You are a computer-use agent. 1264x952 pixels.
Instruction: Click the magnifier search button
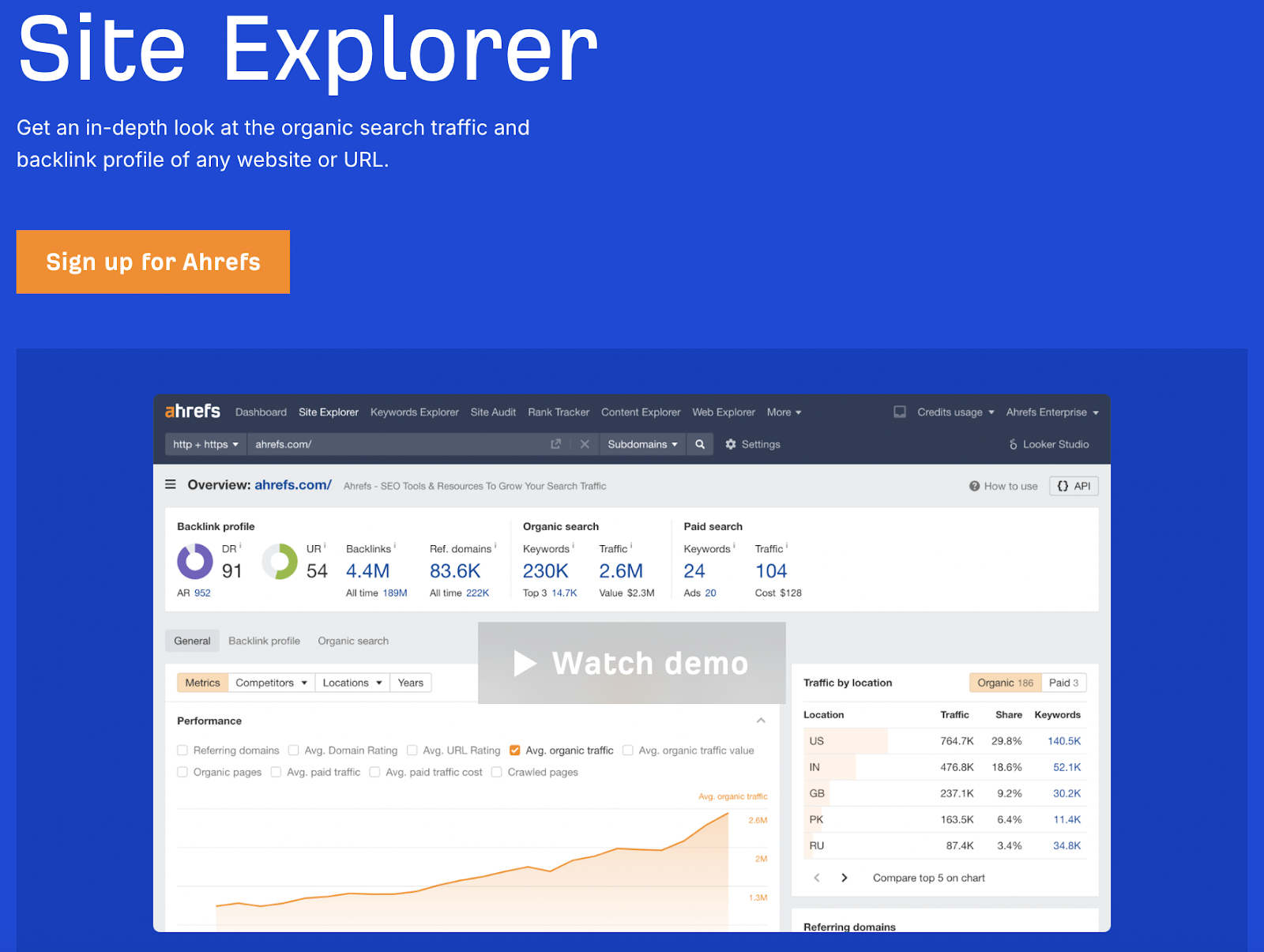(x=700, y=445)
